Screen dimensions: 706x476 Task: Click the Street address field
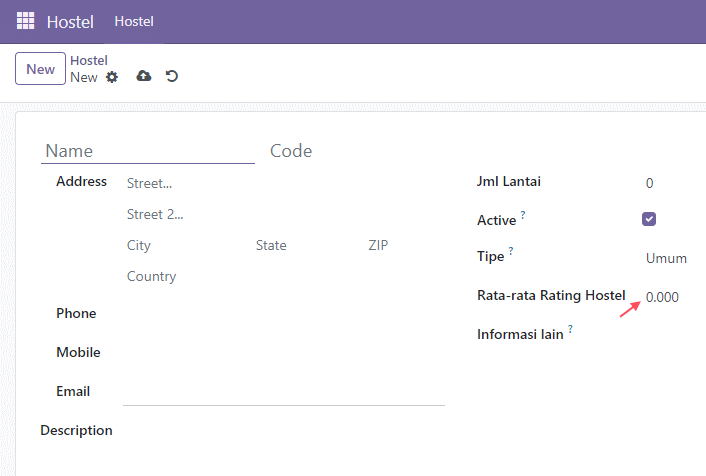point(284,183)
